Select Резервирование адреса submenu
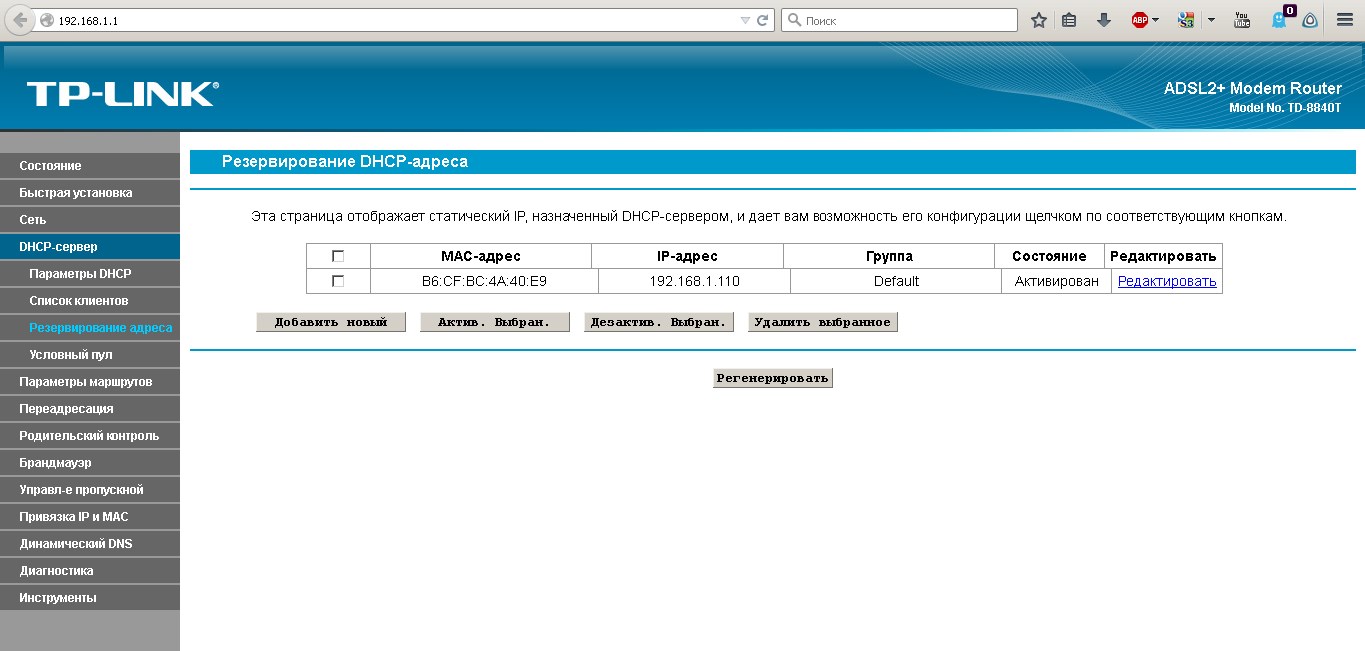Viewport: 1365px width, 651px height. click(90, 327)
